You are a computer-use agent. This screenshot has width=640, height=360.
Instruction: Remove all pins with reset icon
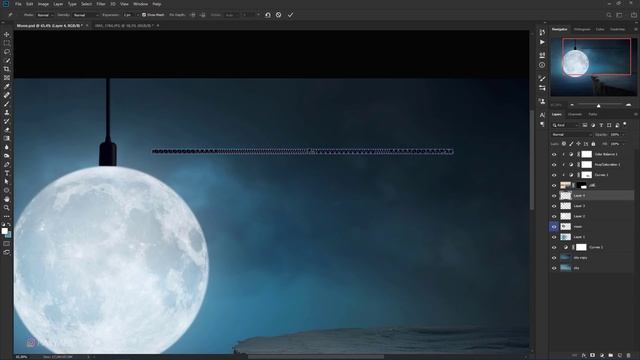268,15
